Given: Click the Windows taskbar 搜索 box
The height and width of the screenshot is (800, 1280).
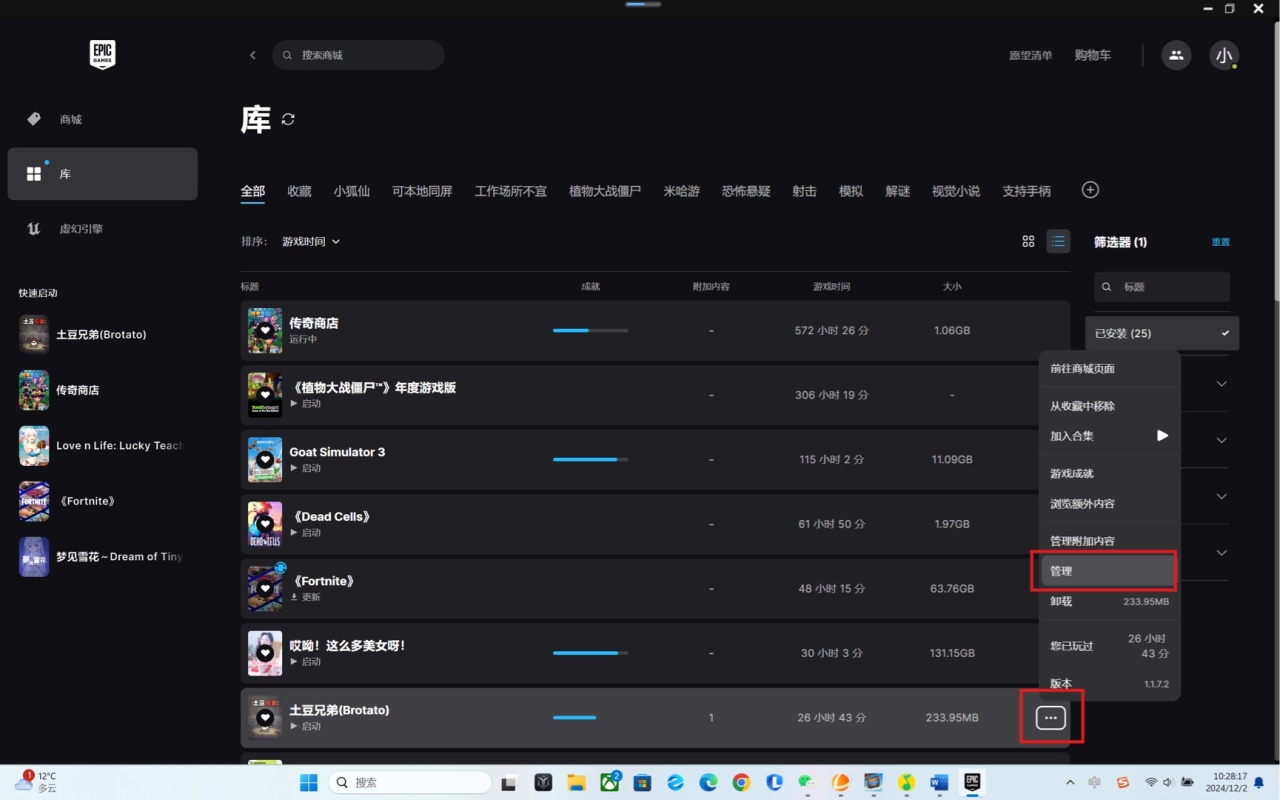Looking at the screenshot, I should pos(411,782).
